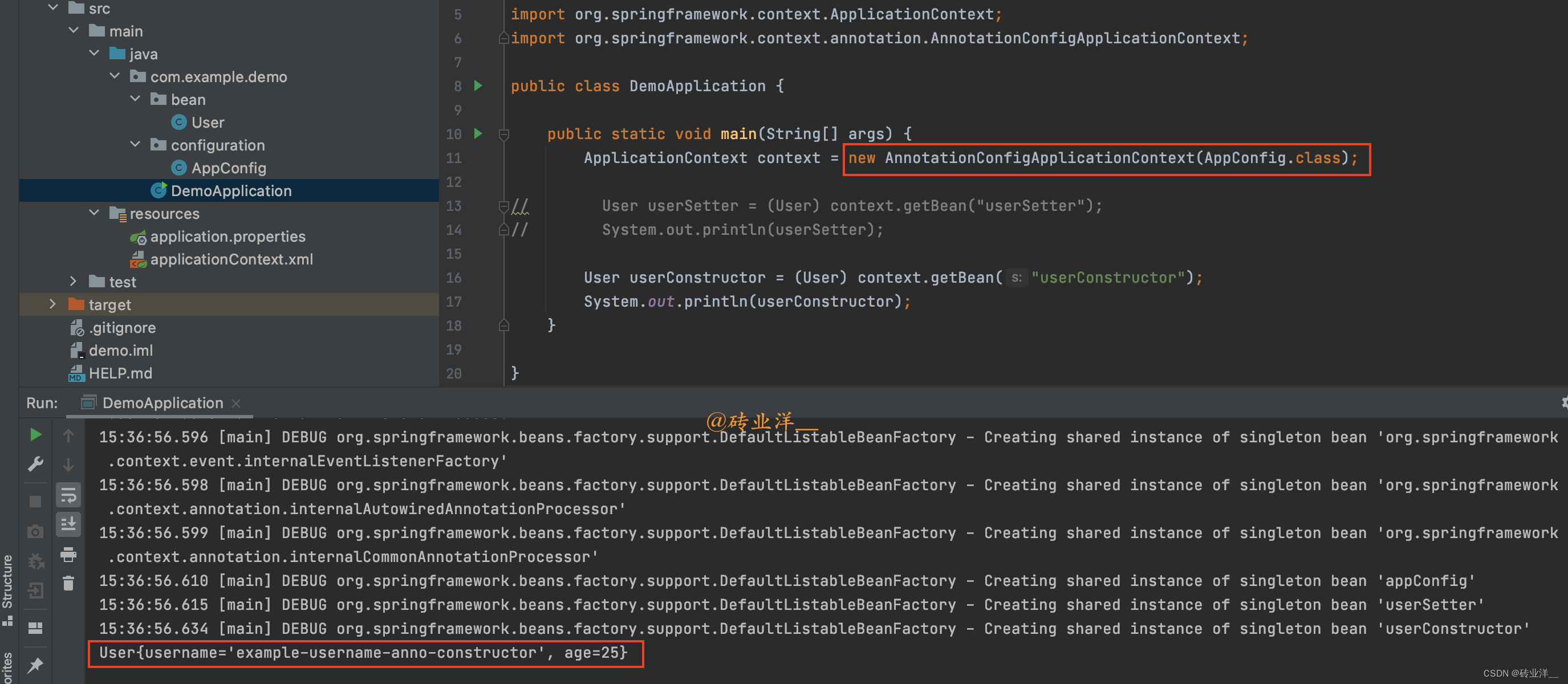Click the print console output icon
Viewport: 1568px width, 684px height.
68,555
